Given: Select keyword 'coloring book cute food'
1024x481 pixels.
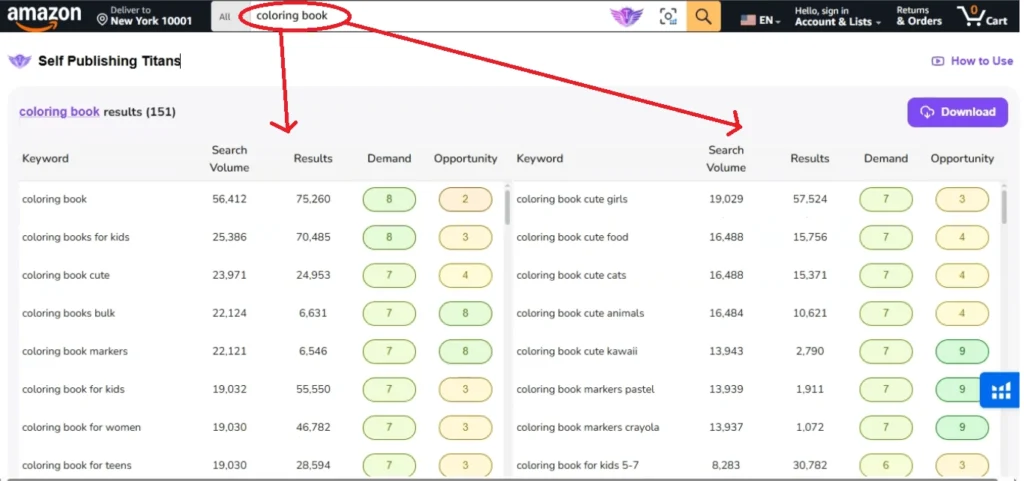Looking at the screenshot, I should 573,237.
